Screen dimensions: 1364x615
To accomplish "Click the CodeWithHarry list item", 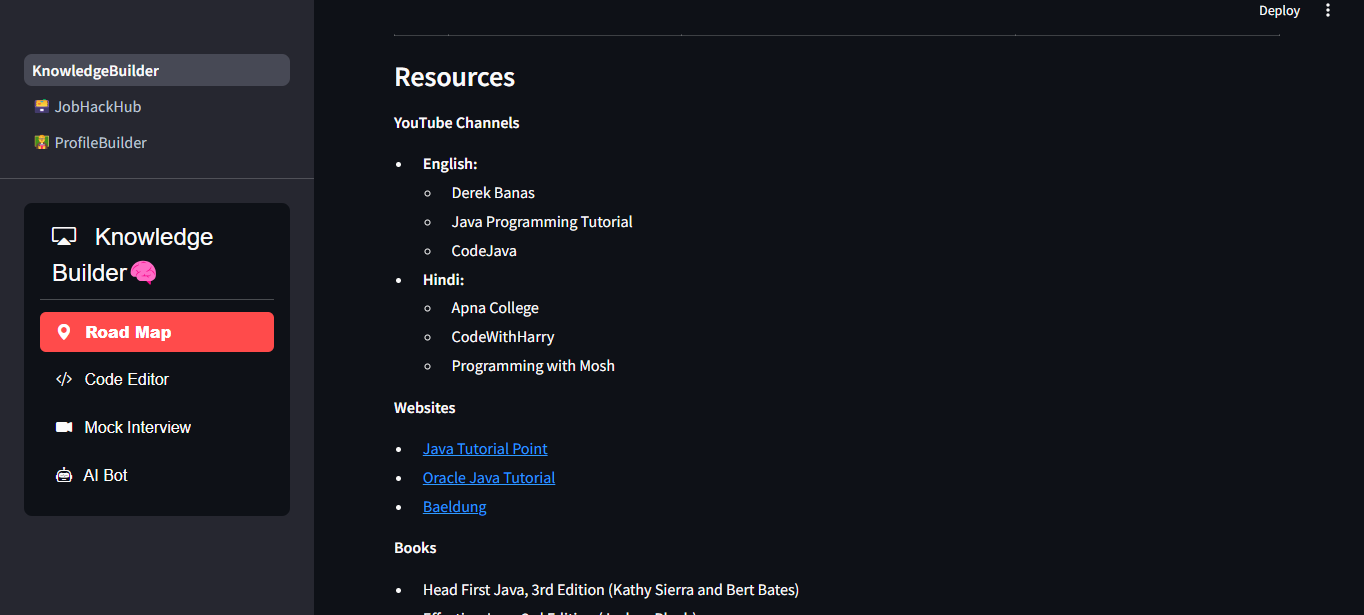I will coord(503,337).
